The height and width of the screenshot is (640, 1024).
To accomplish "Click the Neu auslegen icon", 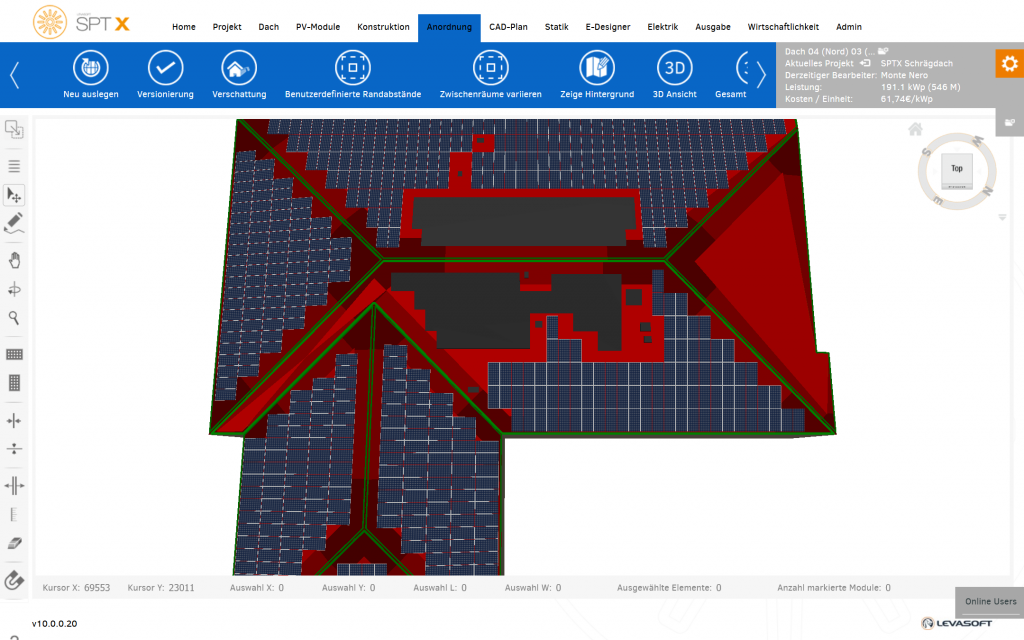I will 91,68.
